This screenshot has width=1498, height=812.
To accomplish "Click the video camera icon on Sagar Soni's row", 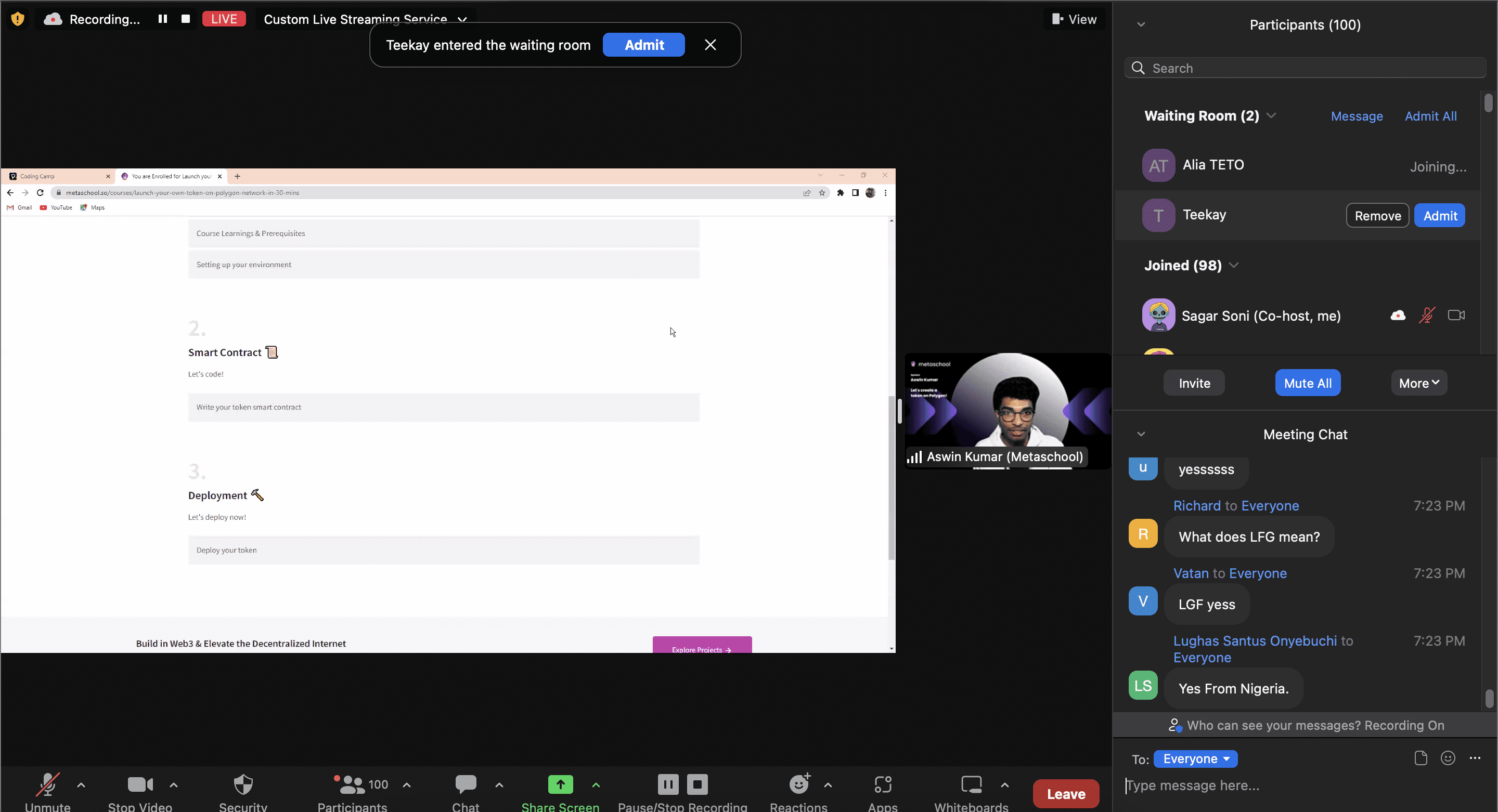I will click(1456, 315).
